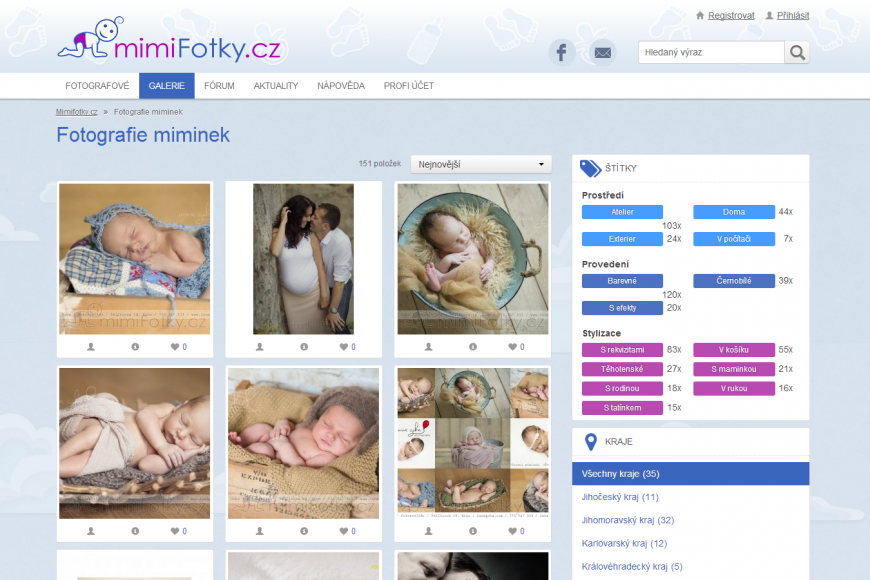Filter by the S rodinou tag

[x=622, y=389]
